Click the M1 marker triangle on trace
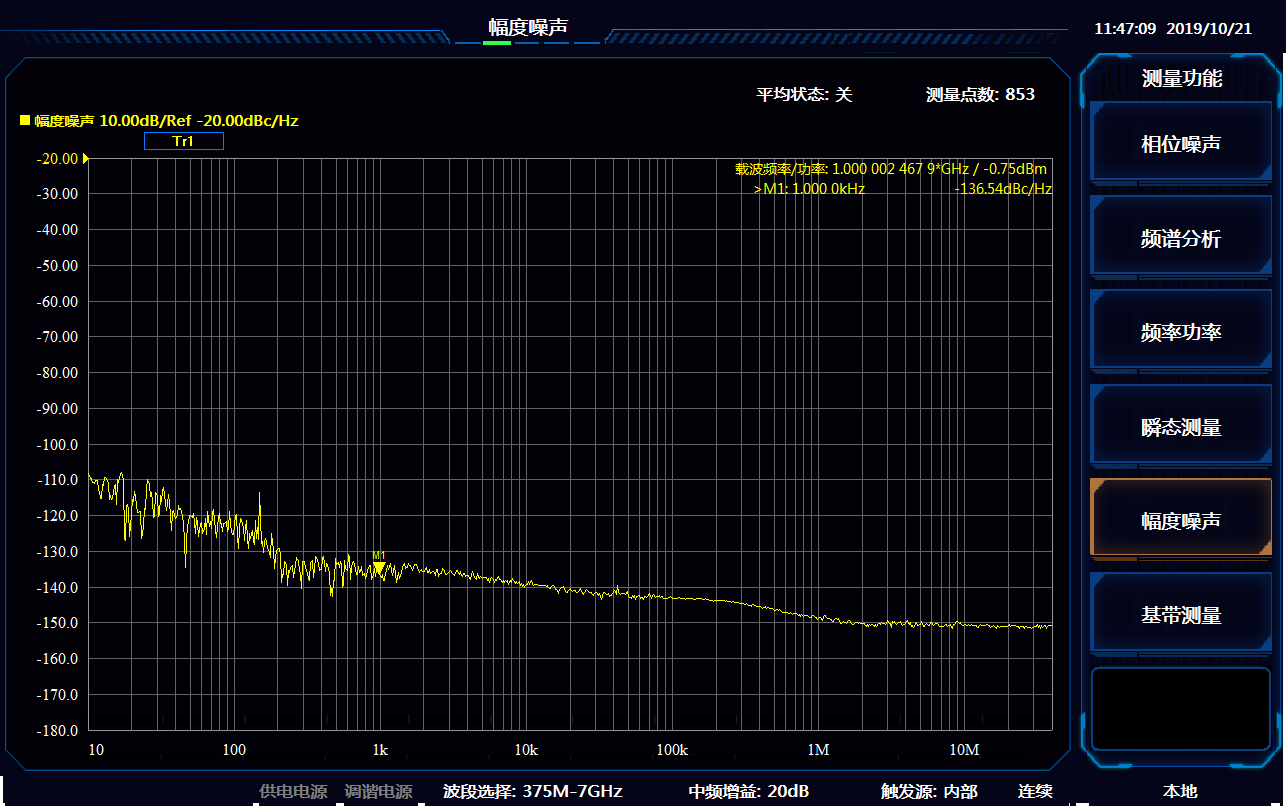The width and height of the screenshot is (1286, 806). (x=379, y=568)
